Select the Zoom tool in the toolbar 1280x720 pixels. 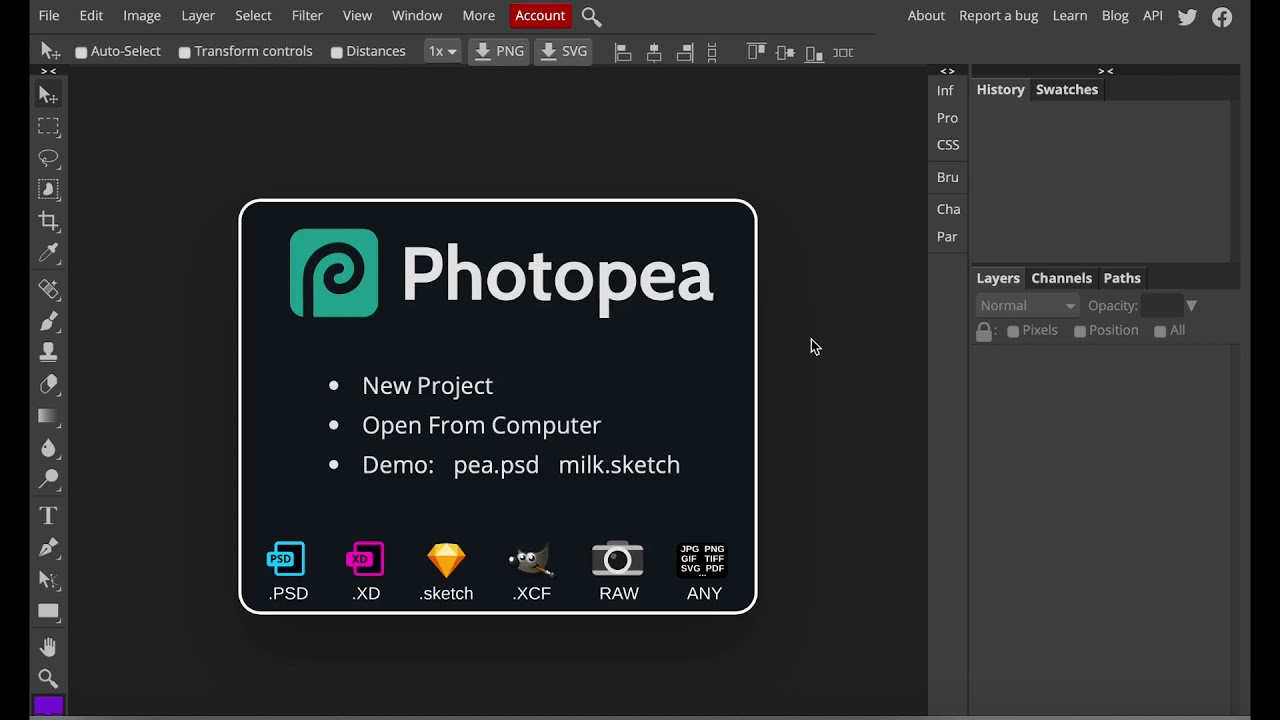48,679
